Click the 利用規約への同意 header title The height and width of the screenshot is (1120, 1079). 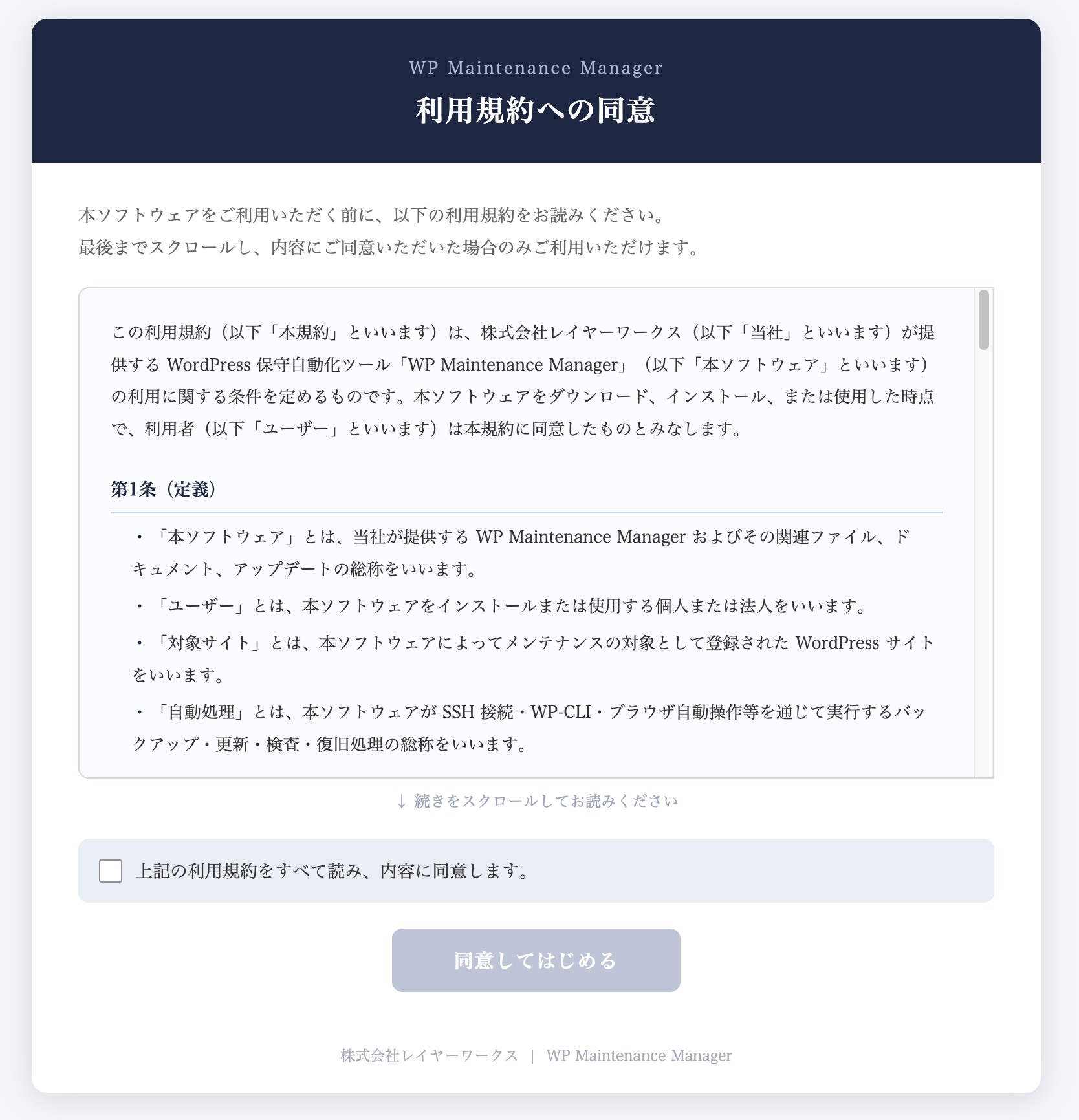point(536,111)
